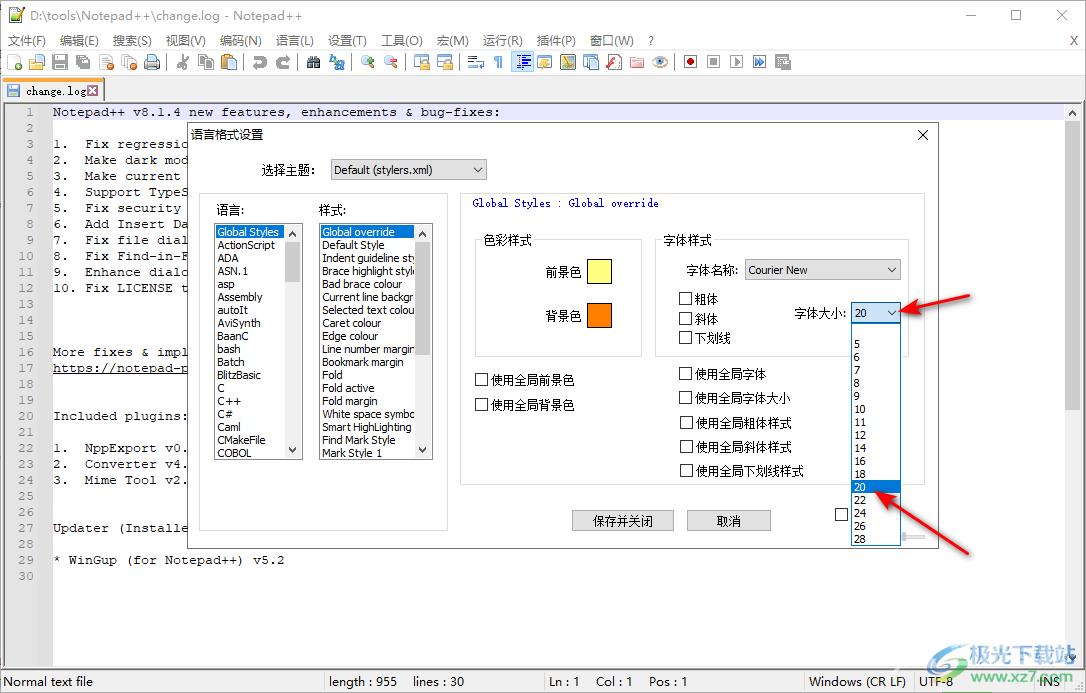The width and height of the screenshot is (1086, 693).
Task: Run macro multiple times icon
Action: click(x=760, y=62)
